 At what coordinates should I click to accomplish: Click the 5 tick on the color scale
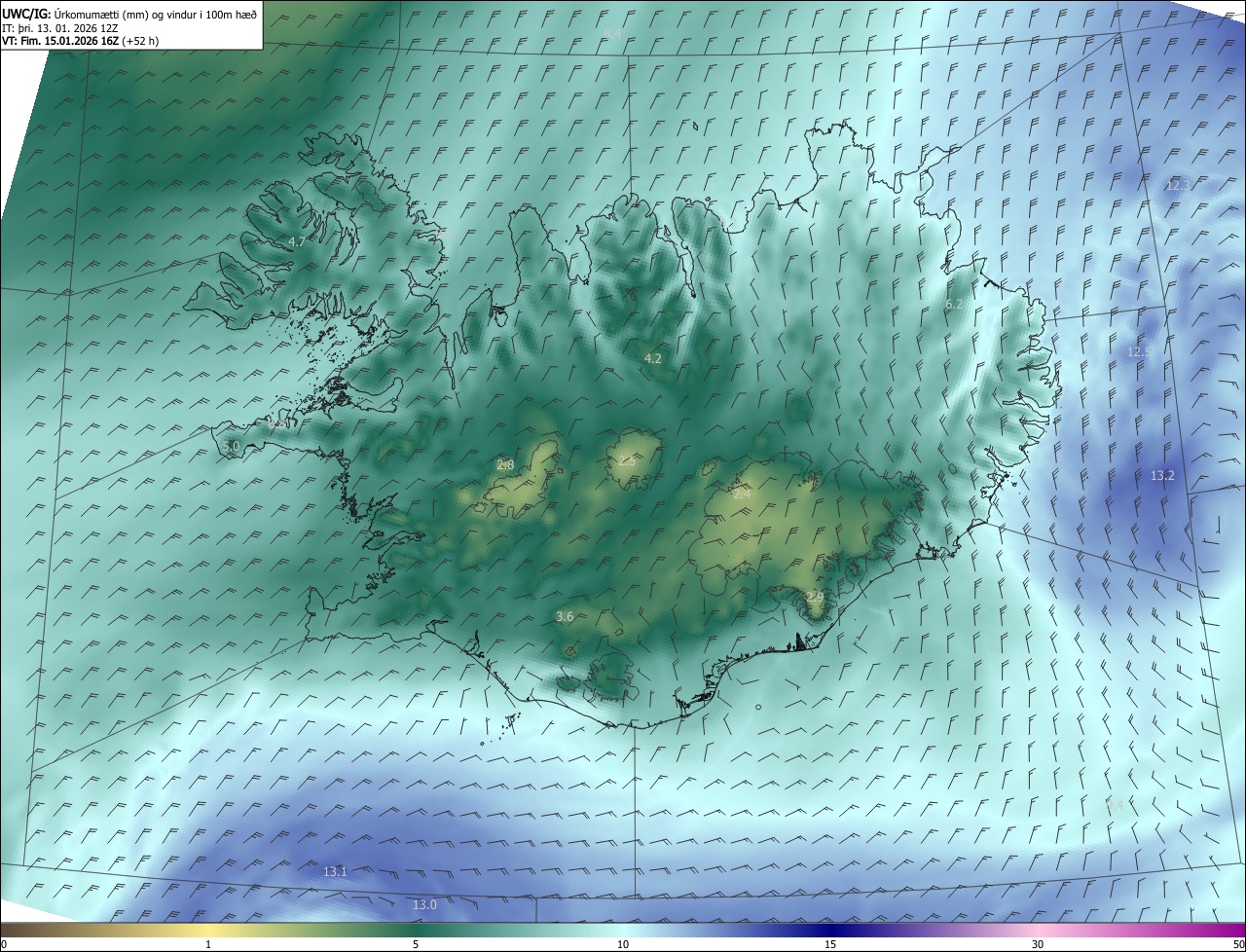coord(416,944)
